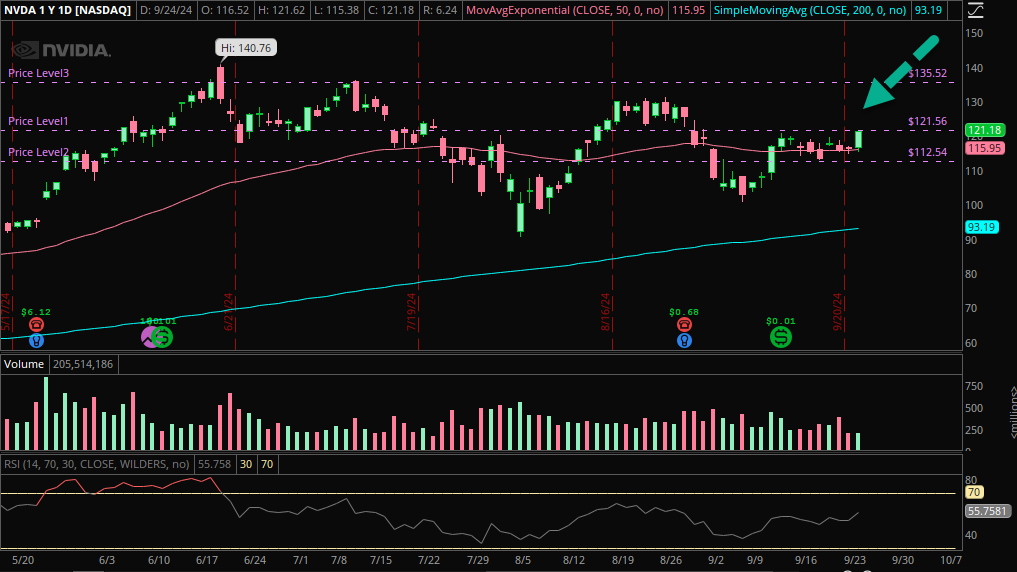Click the 30 oversold value in the RSI header

(246, 464)
